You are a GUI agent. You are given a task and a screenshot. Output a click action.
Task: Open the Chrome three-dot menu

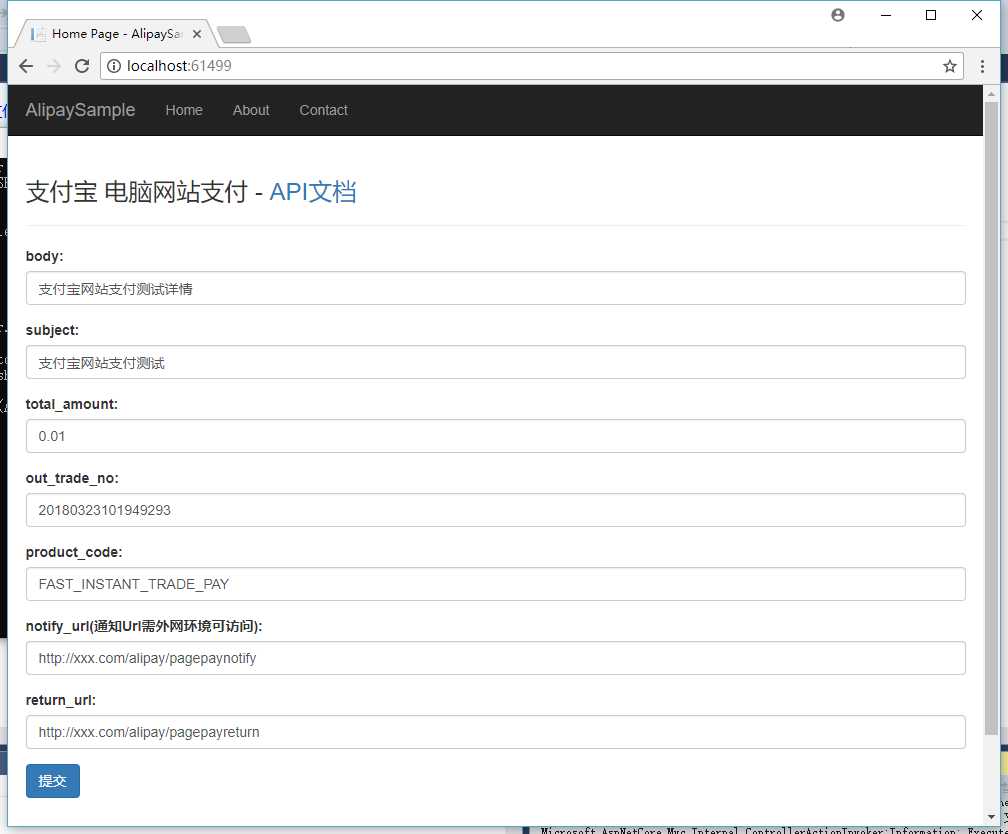click(982, 66)
